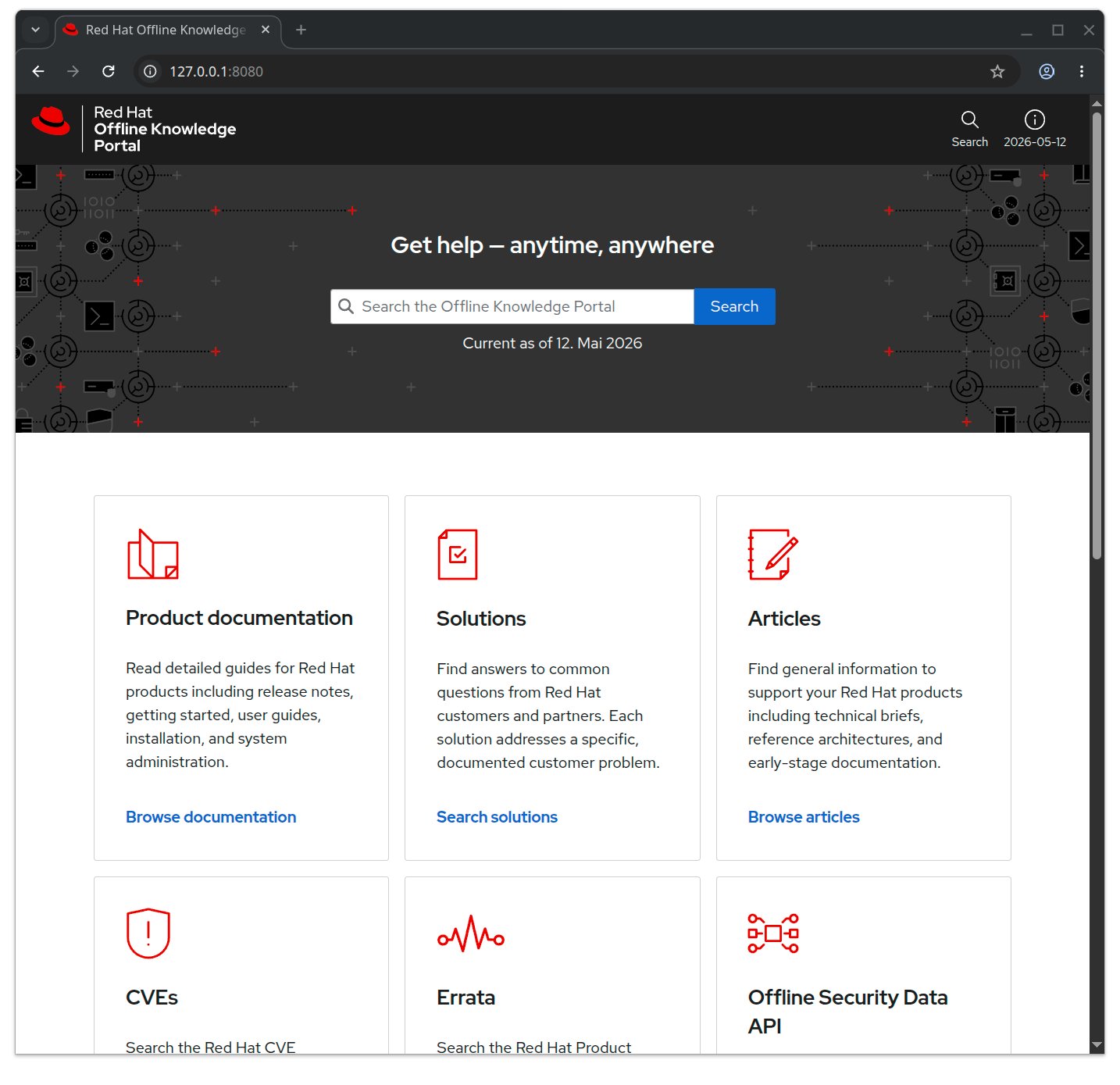Screen dimensions: 1120x1085
Task: View site information icon in address bar
Action: click(150, 72)
